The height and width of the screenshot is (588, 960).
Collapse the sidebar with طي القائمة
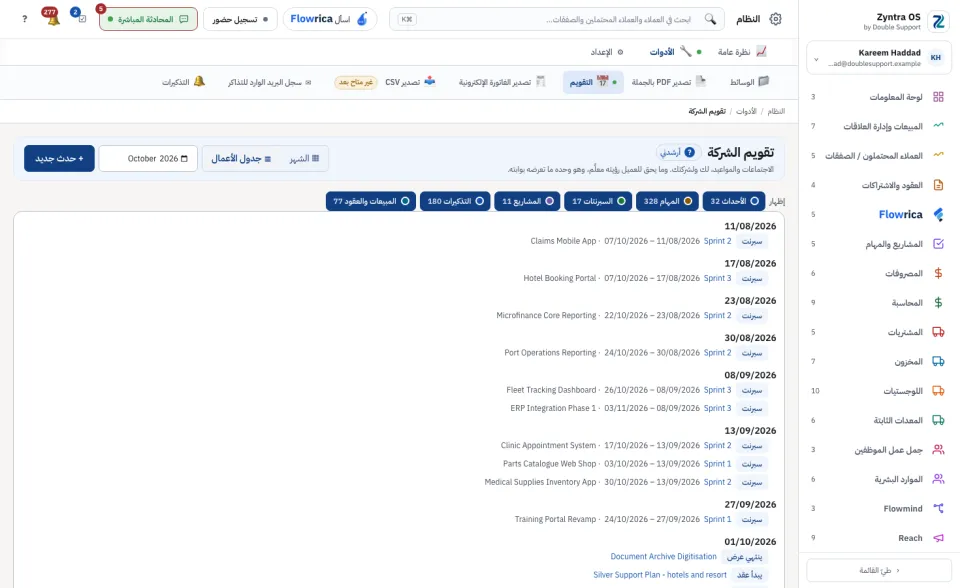pyautogui.click(x=879, y=570)
